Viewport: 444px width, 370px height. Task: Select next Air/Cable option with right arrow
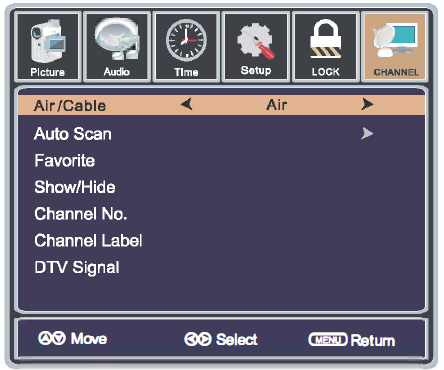point(367,104)
